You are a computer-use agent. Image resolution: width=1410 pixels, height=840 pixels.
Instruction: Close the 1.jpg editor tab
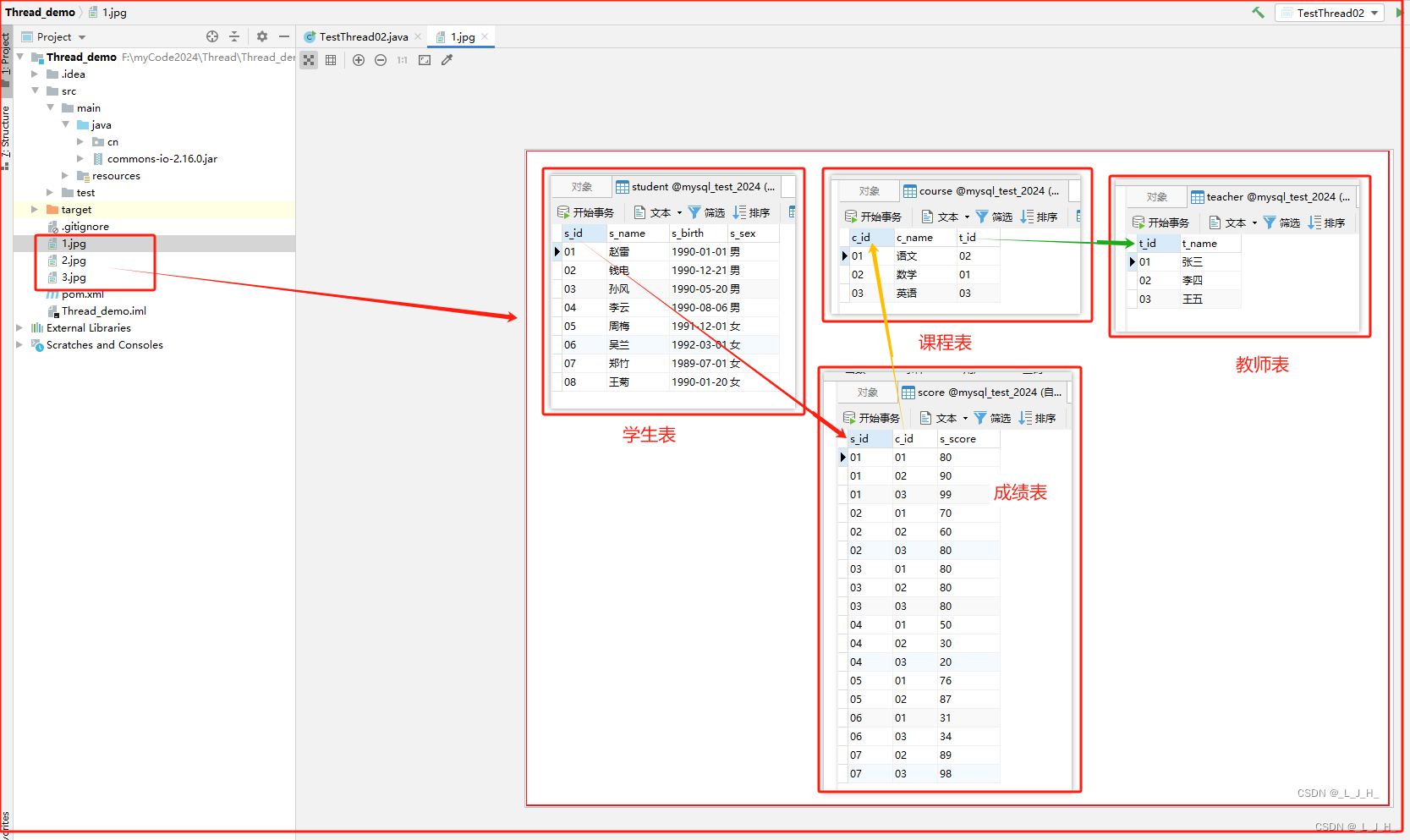coord(485,36)
